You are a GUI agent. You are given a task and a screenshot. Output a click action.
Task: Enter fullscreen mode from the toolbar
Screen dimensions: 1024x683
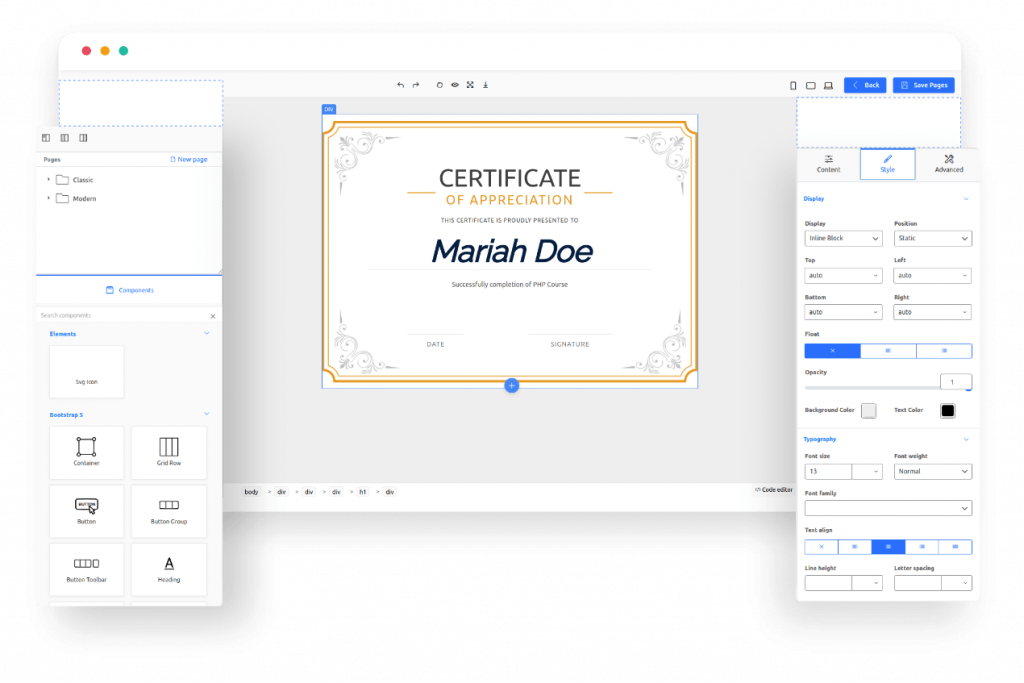[469, 85]
